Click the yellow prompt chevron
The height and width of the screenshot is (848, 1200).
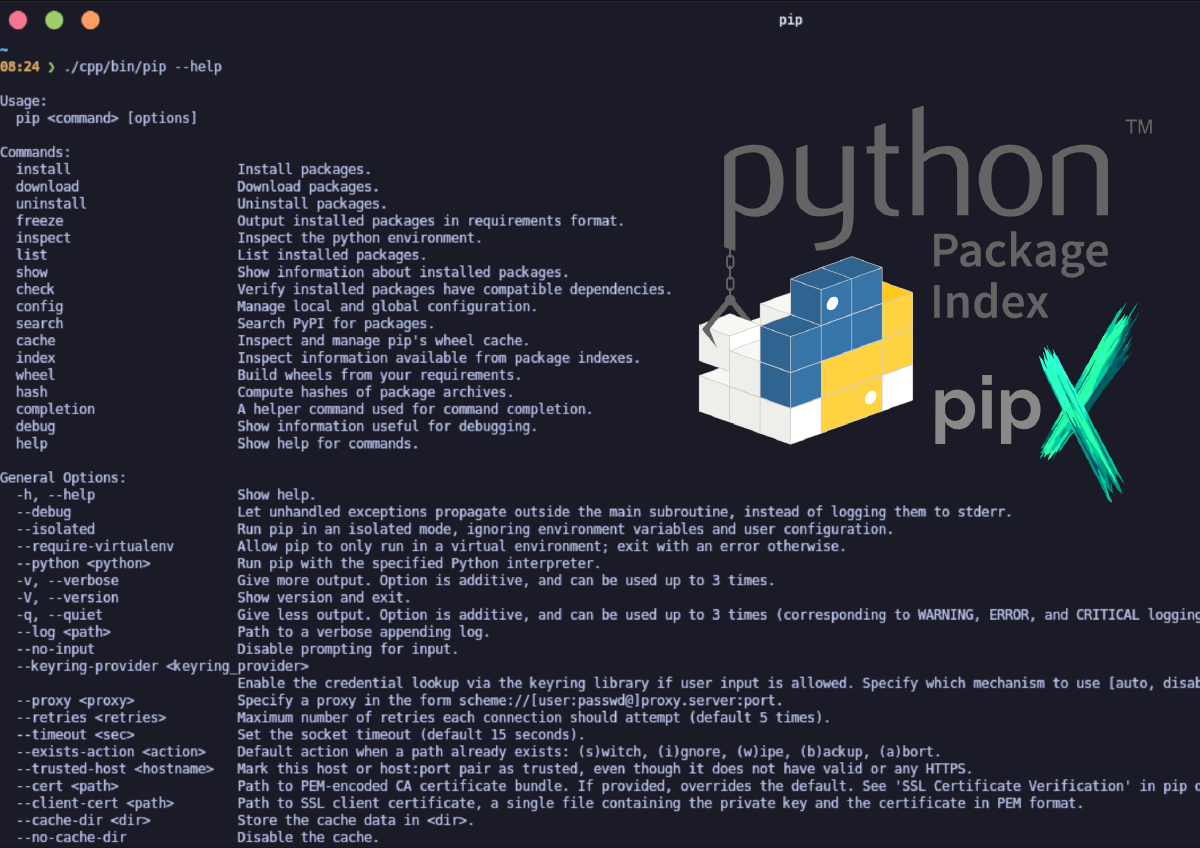coord(52,67)
